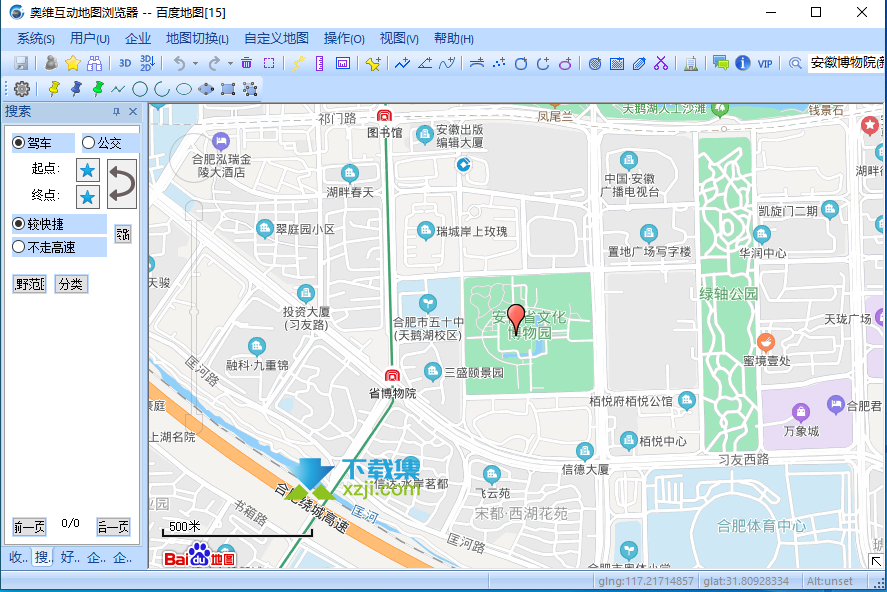Open the user account icon
The width and height of the screenshot is (887, 592).
51,63
